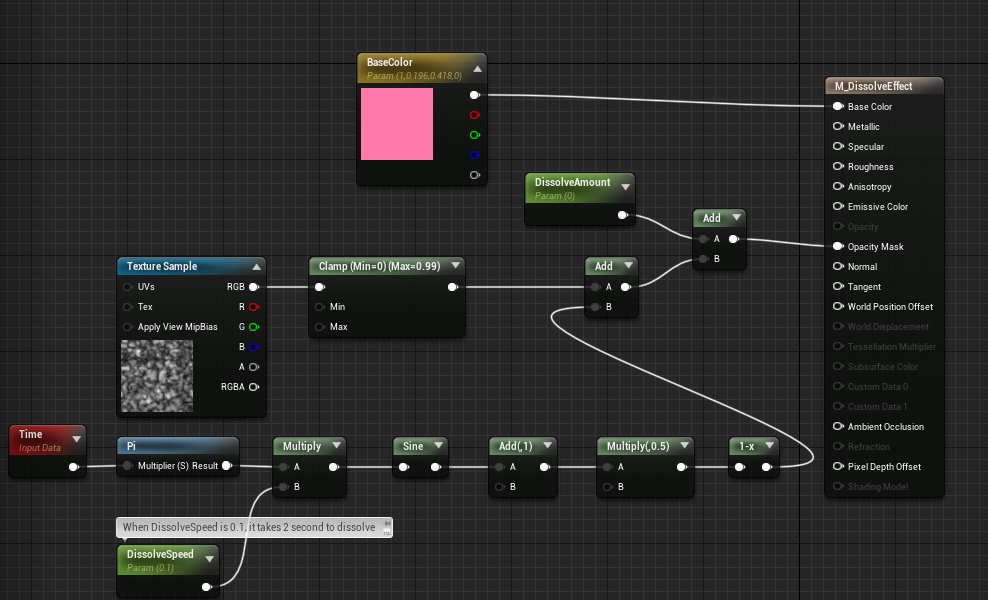Expand the Multiply(,0.5) node arrow
This screenshot has height=600, width=988.
click(x=684, y=445)
